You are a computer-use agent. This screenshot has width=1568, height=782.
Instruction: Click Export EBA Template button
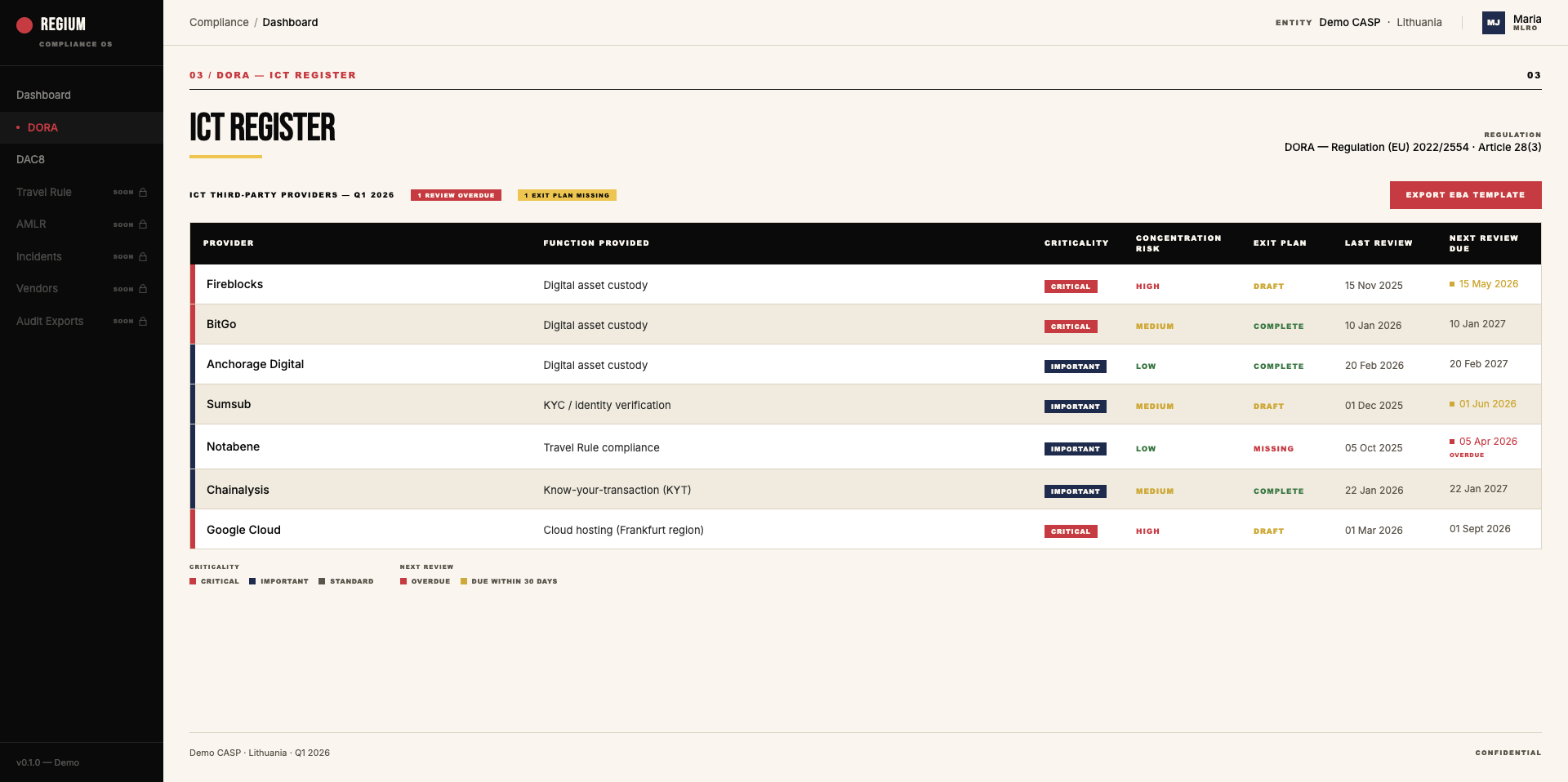(1465, 195)
